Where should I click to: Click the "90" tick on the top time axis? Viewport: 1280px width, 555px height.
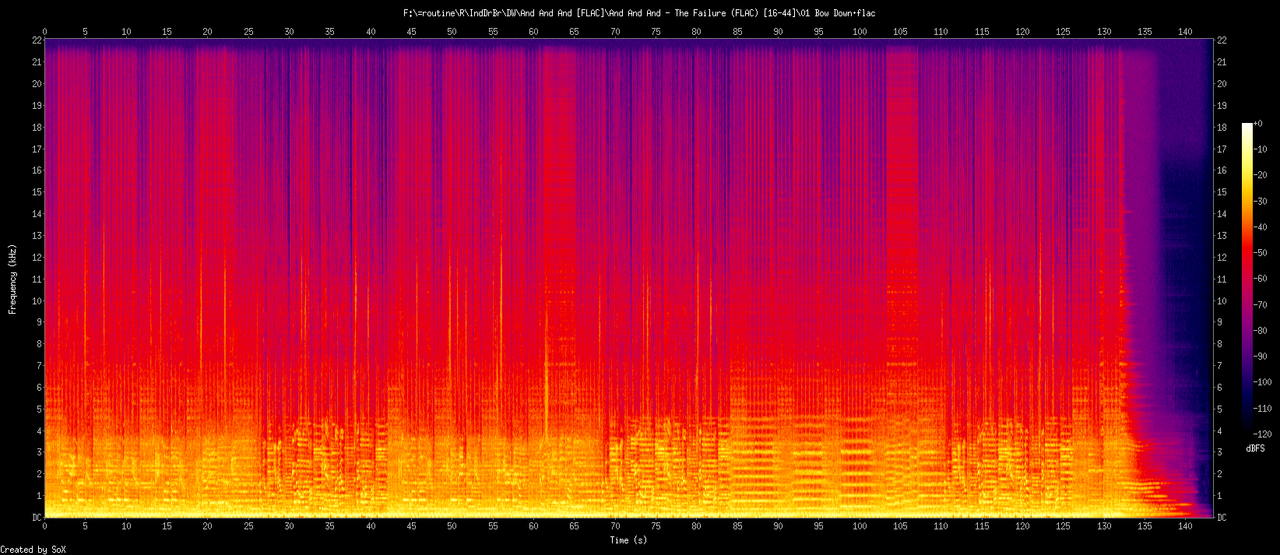(x=777, y=31)
